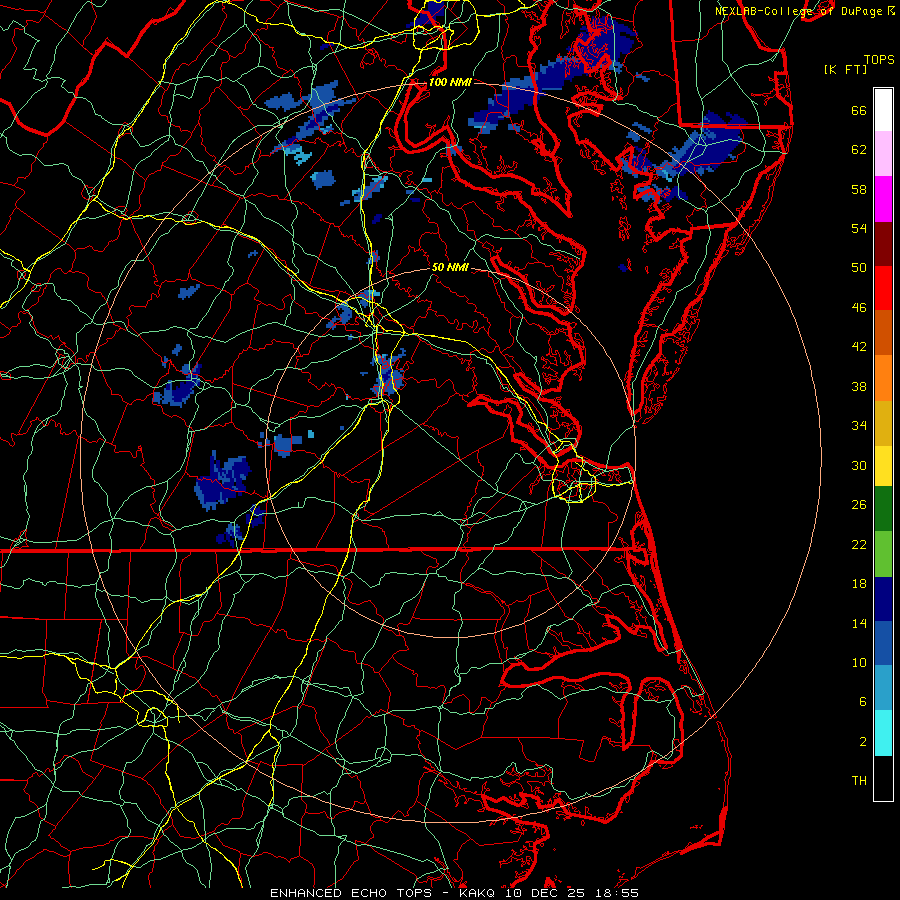Click the "18" legend value
Screen dimensions: 900x900
859,584
